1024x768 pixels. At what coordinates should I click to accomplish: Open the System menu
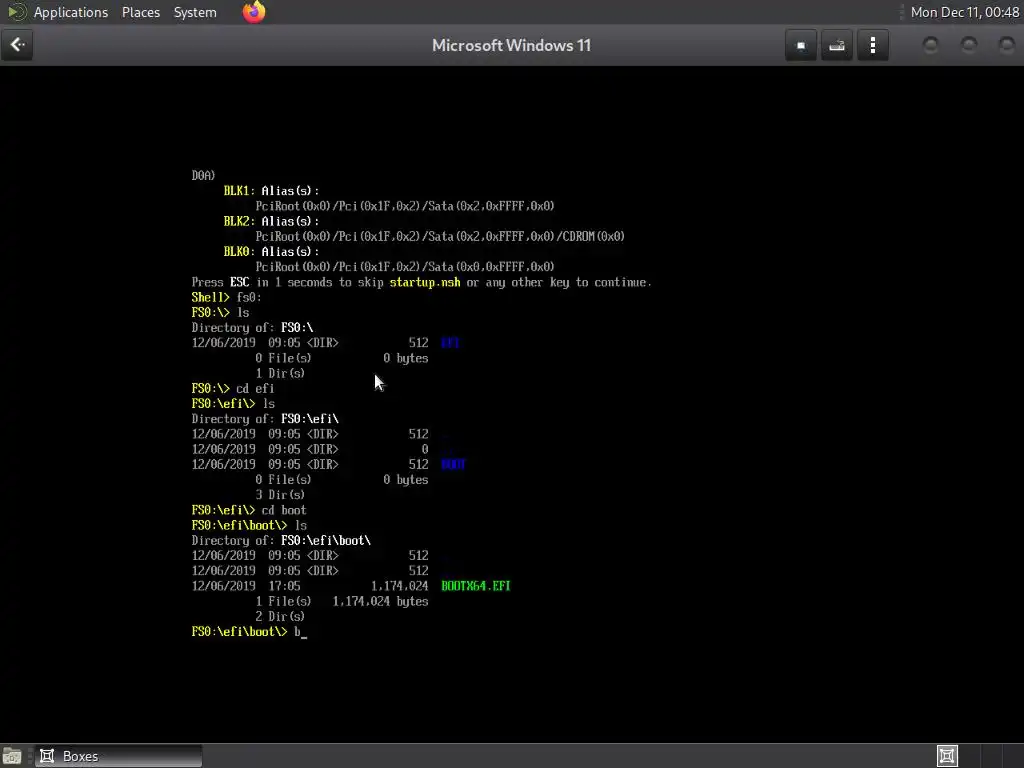pyautogui.click(x=195, y=12)
